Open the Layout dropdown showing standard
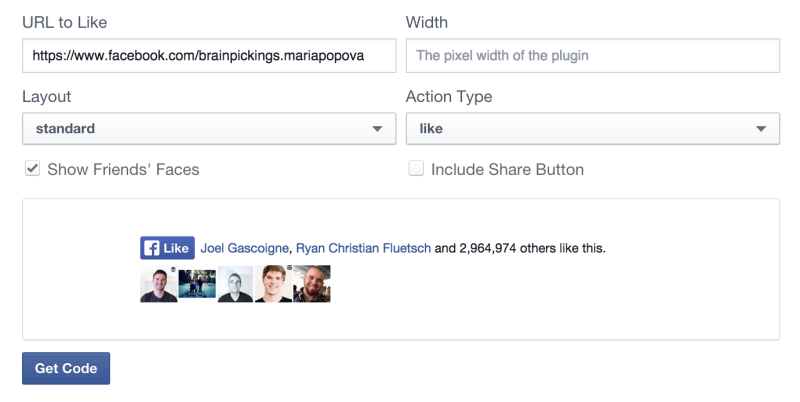Screen dimensions: 800x402 [x=209, y=129]
